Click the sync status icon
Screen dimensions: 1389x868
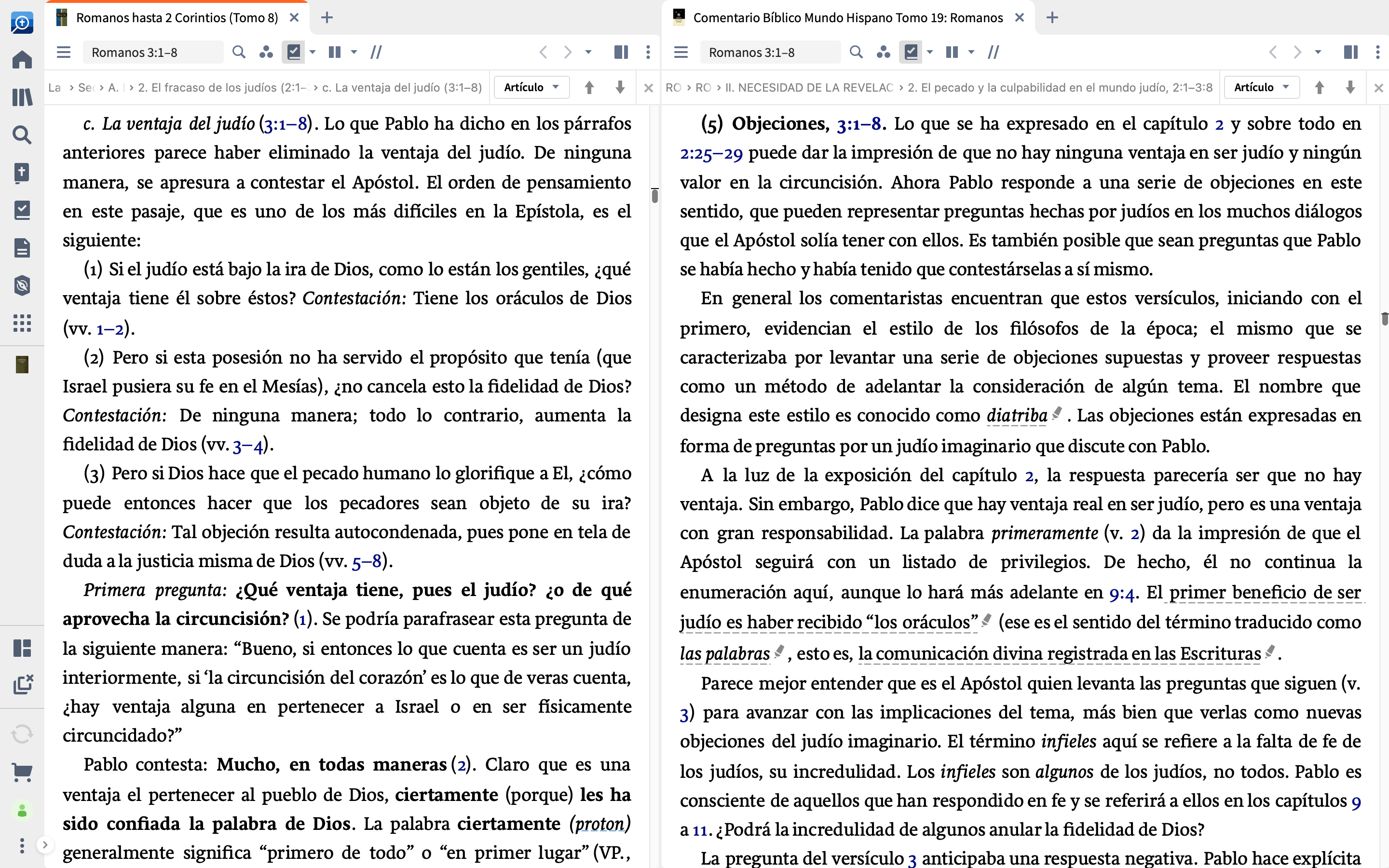22,734
